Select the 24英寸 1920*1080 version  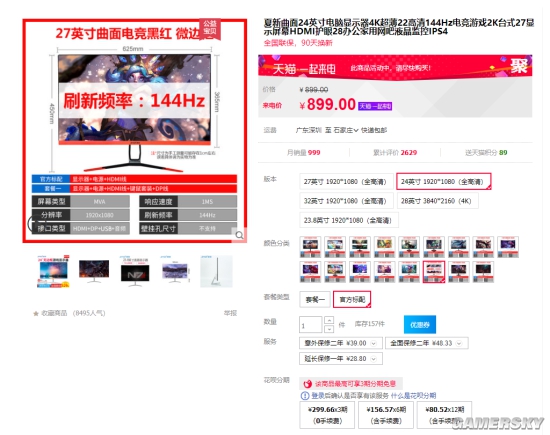443,182
